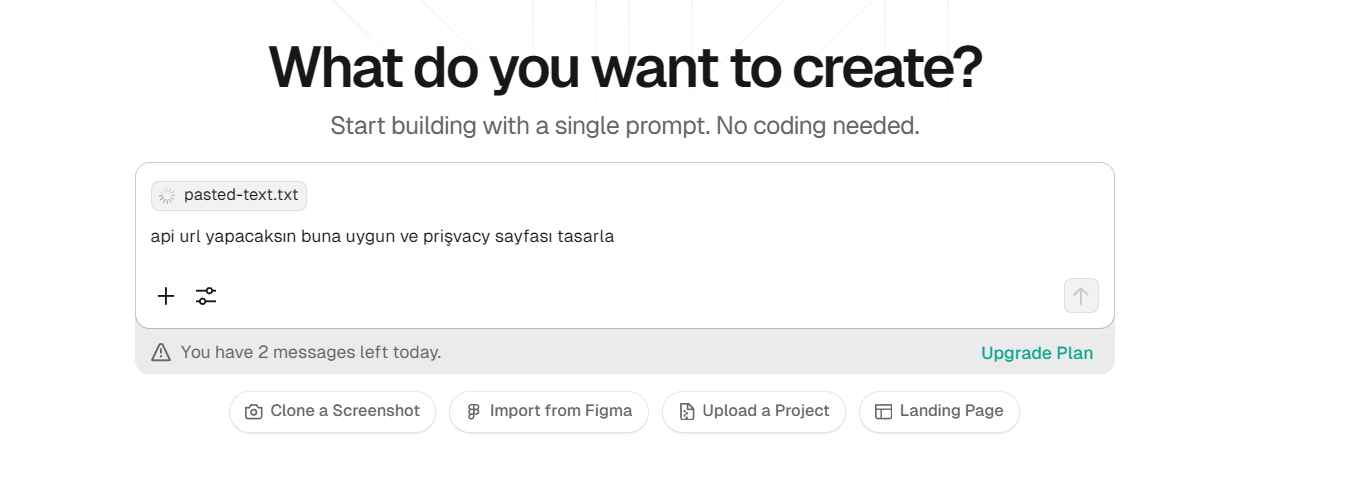Choose the Clone a Screenshot option
Screen dimensions: 1365x486
(332, 412)
